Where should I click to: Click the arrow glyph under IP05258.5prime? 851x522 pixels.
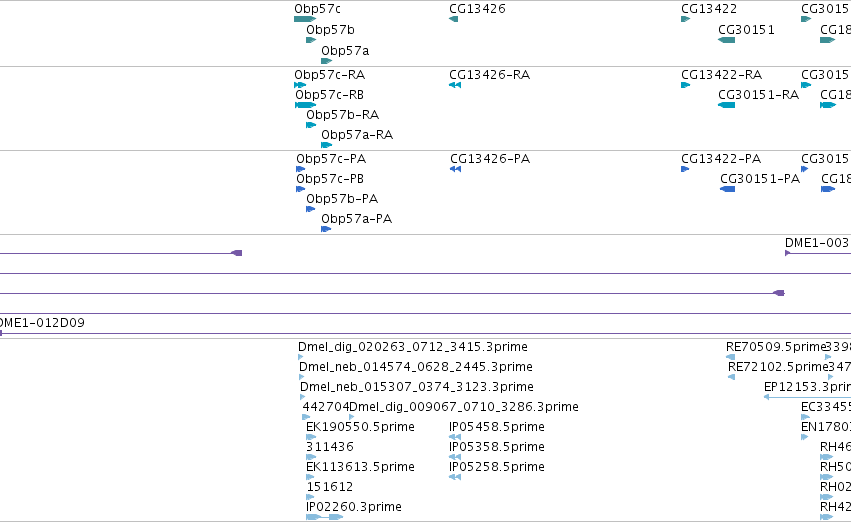(455, 477)
